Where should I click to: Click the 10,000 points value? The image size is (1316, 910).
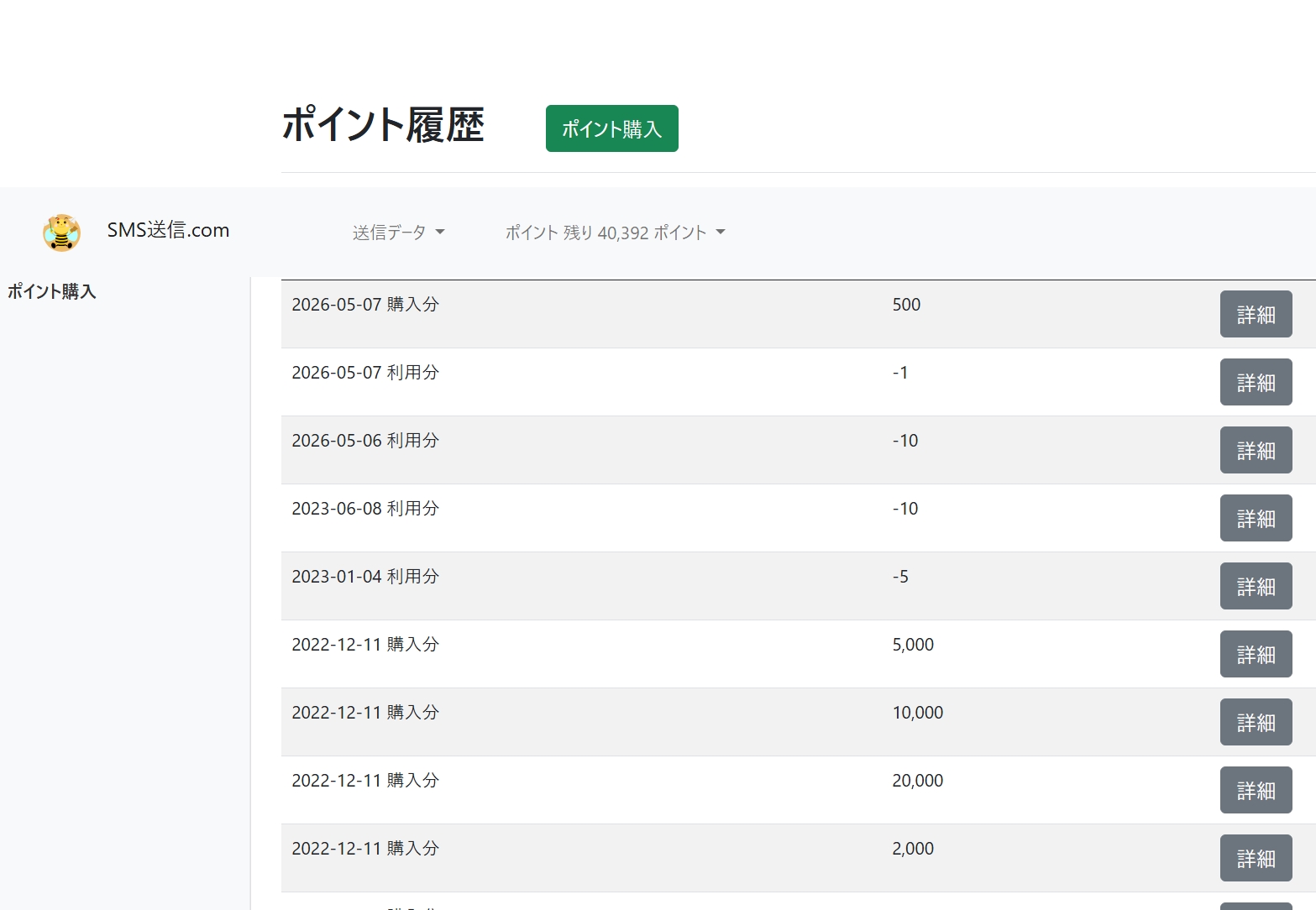coord(918,713)
